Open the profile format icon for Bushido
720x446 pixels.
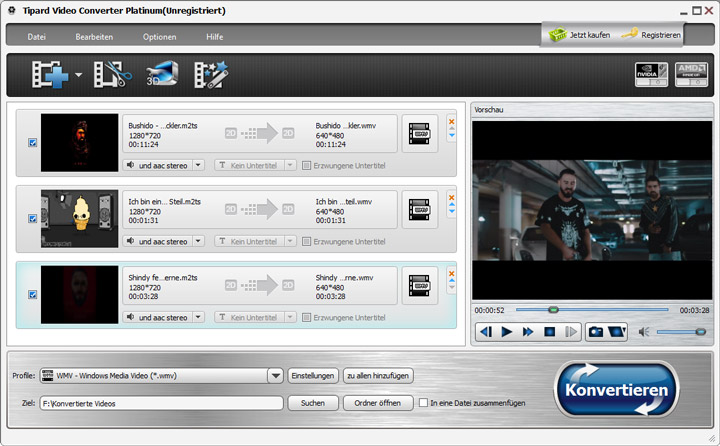coord(420,134)
